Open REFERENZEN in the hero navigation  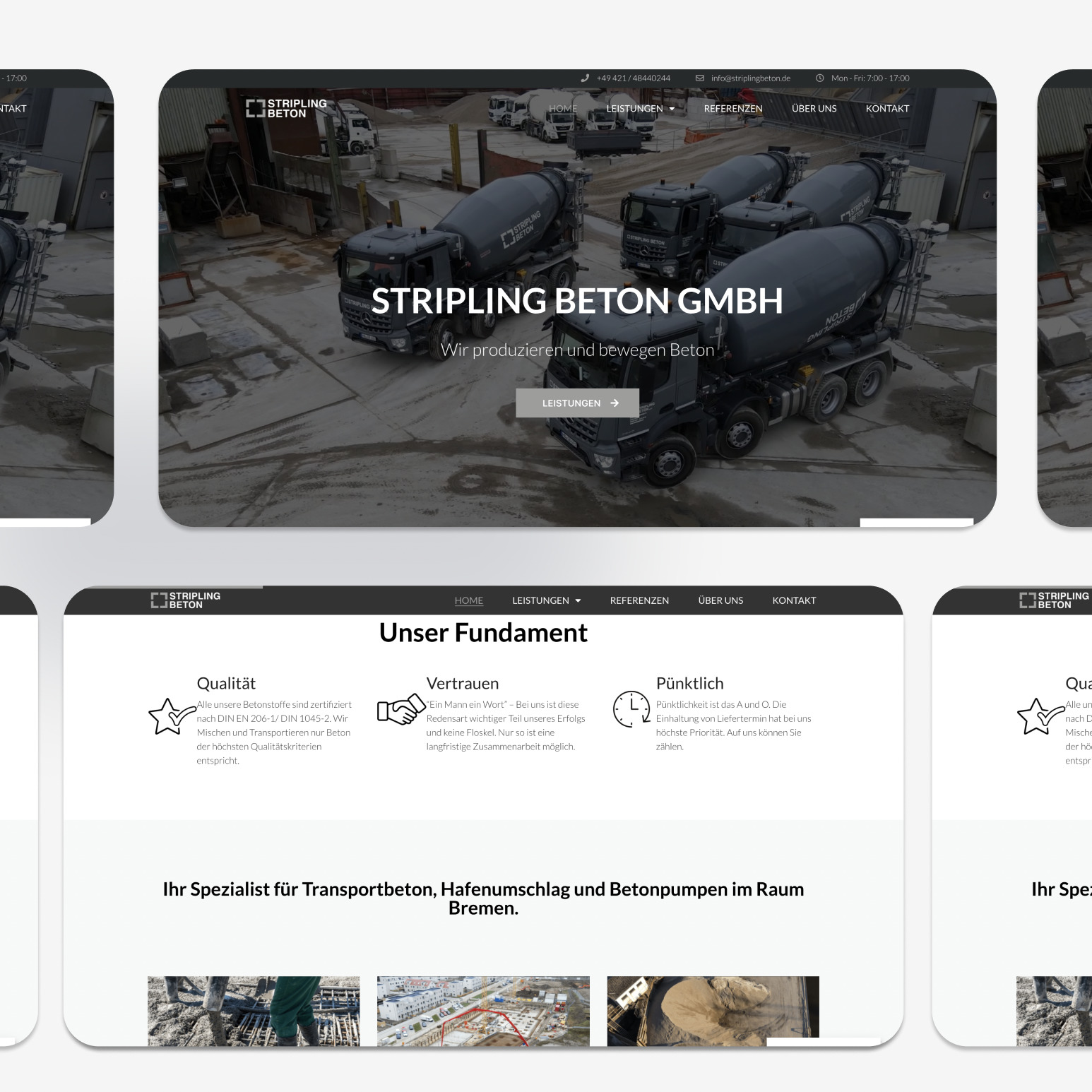pos(733,109)
